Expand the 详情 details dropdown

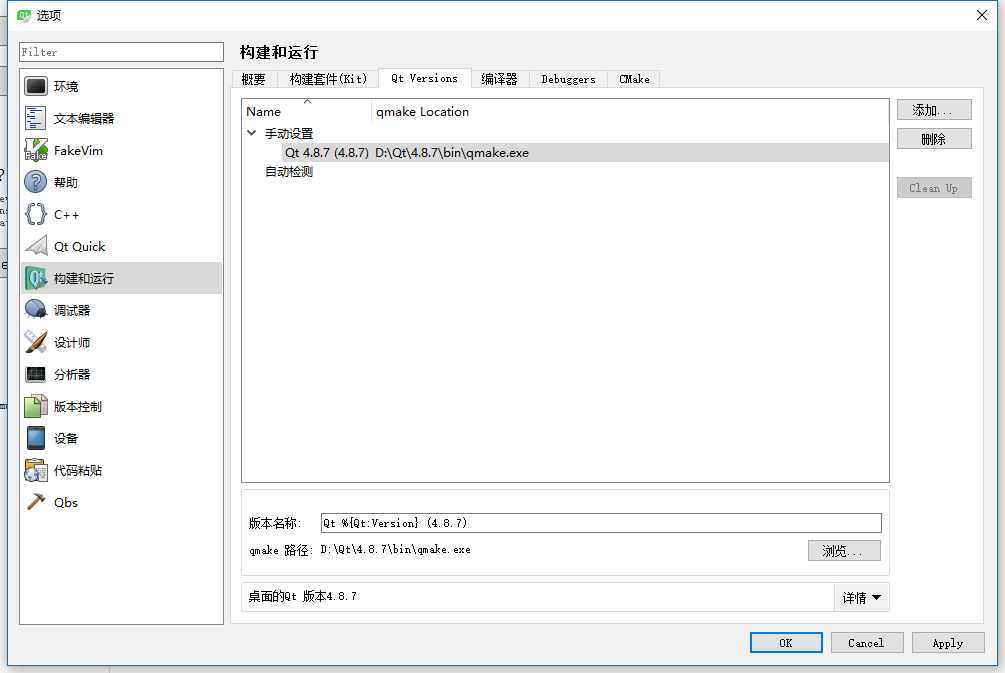pos(862,597)
